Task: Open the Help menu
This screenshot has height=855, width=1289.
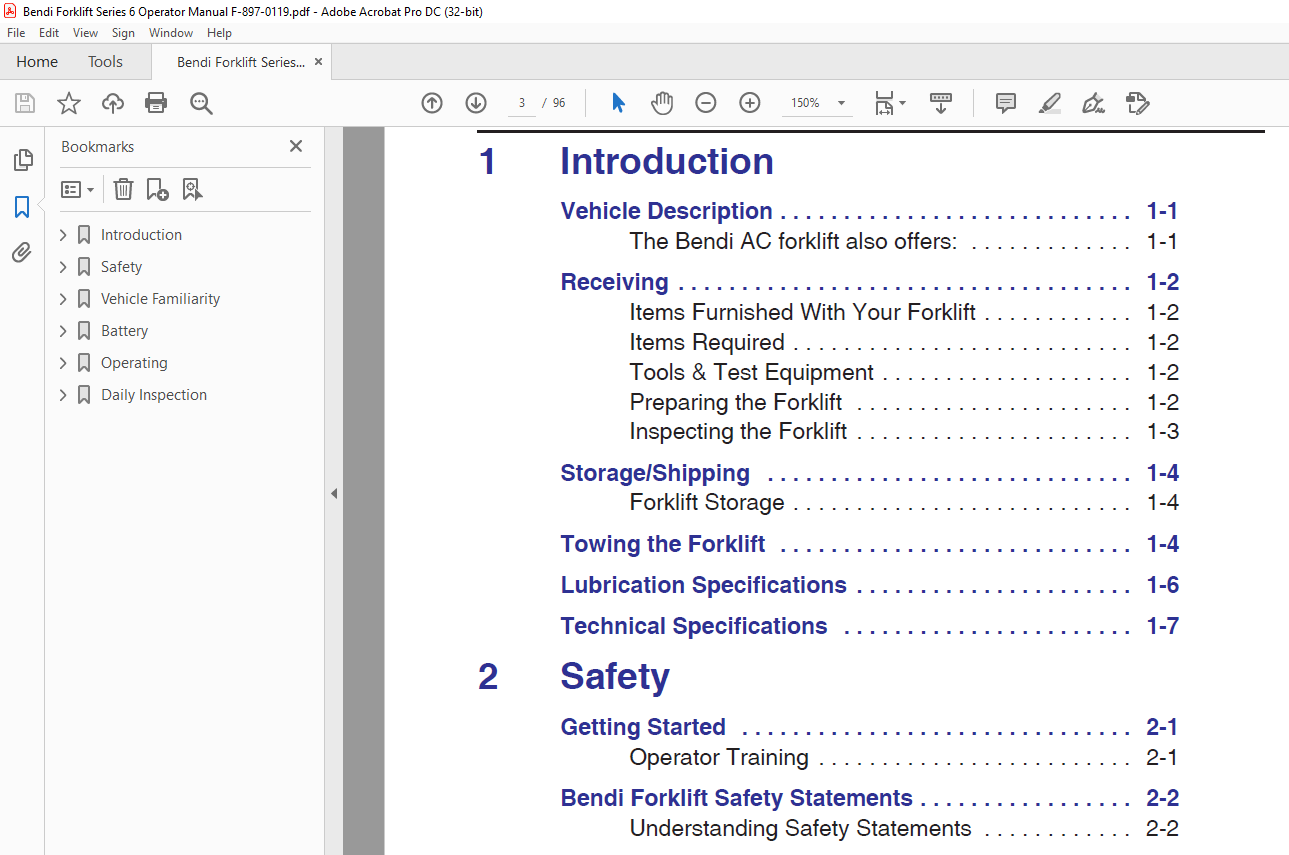Action: pos(219,33)
